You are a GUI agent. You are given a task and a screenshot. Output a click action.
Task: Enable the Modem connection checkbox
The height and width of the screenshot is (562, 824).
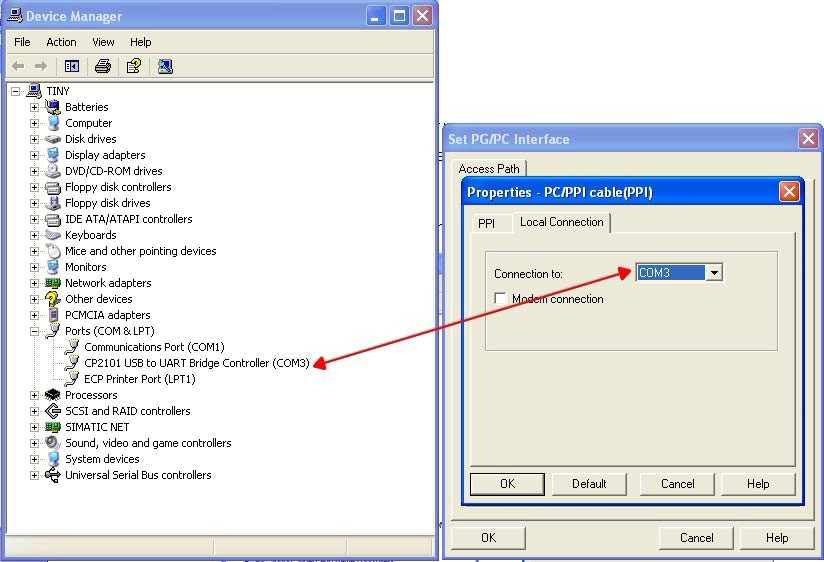click(x=501, y=299)
